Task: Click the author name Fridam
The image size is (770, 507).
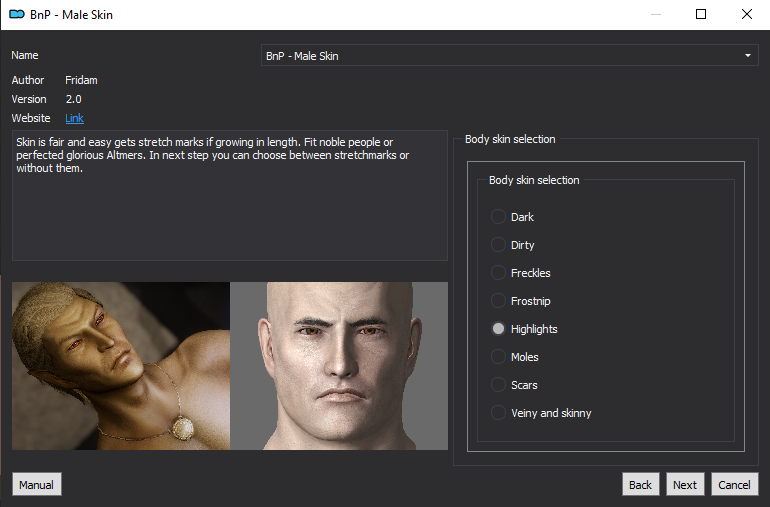Action: click(x=81, y=80)
